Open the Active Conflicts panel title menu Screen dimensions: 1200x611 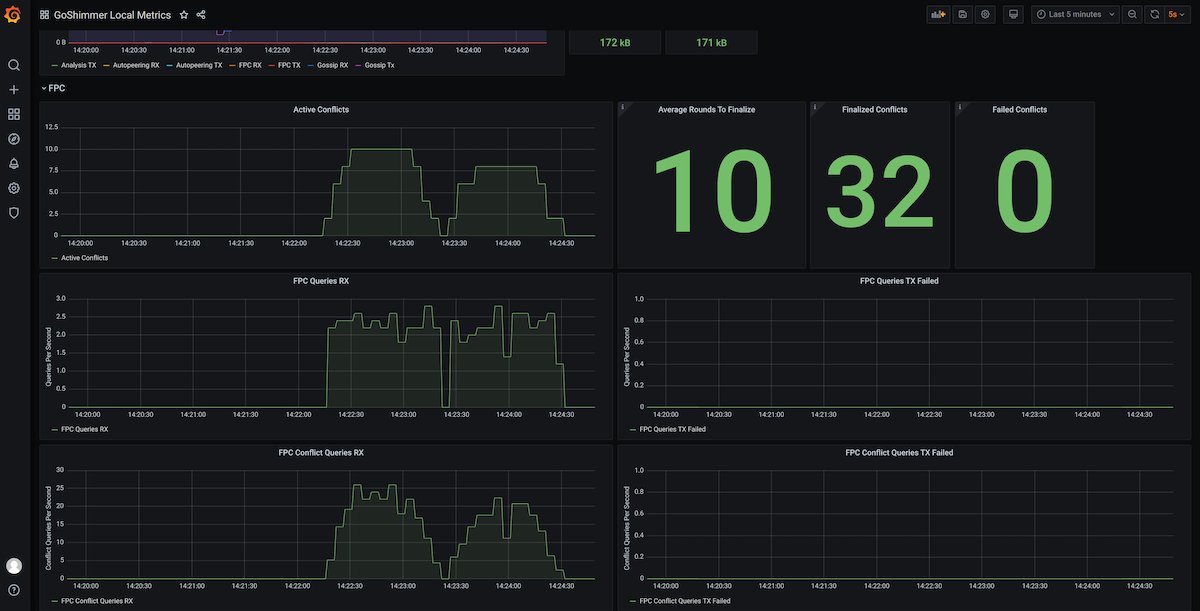point(321,110)
